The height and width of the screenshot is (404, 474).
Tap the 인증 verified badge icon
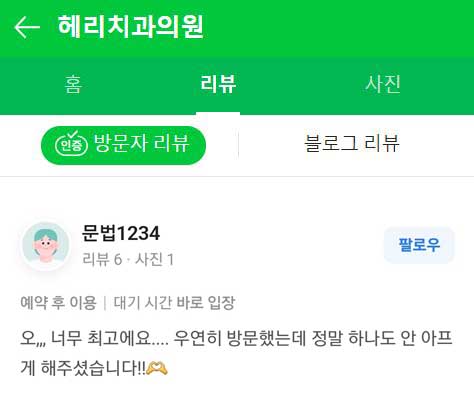71,144
